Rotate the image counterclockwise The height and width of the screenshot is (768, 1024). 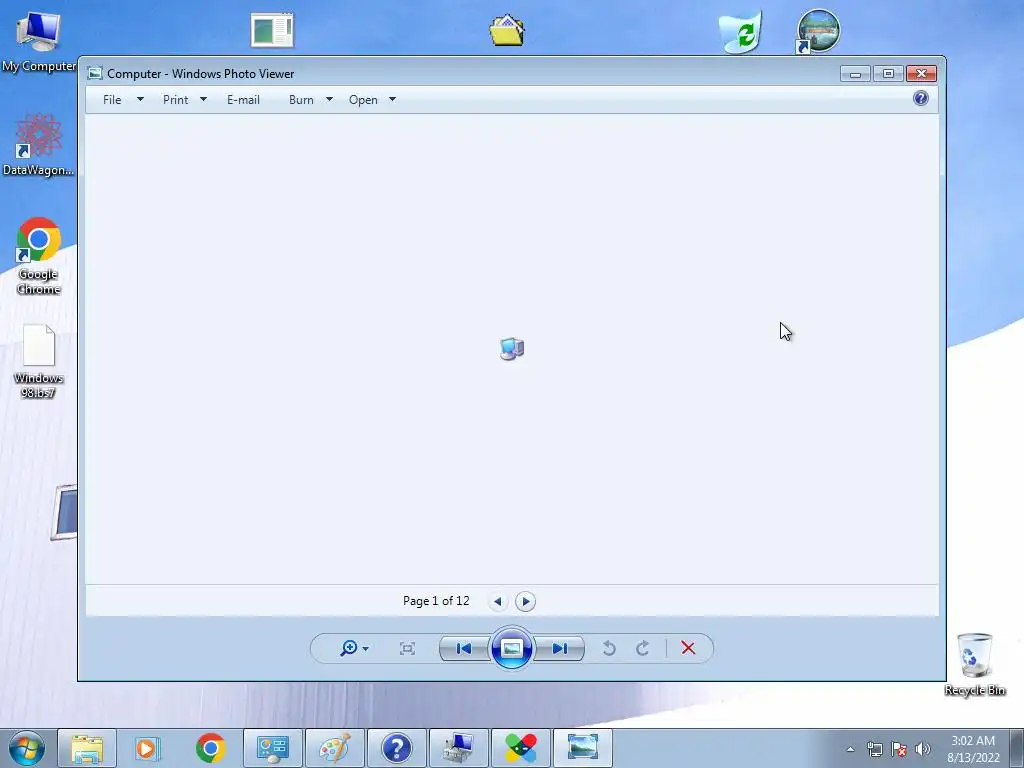click(x=609, y=648)
